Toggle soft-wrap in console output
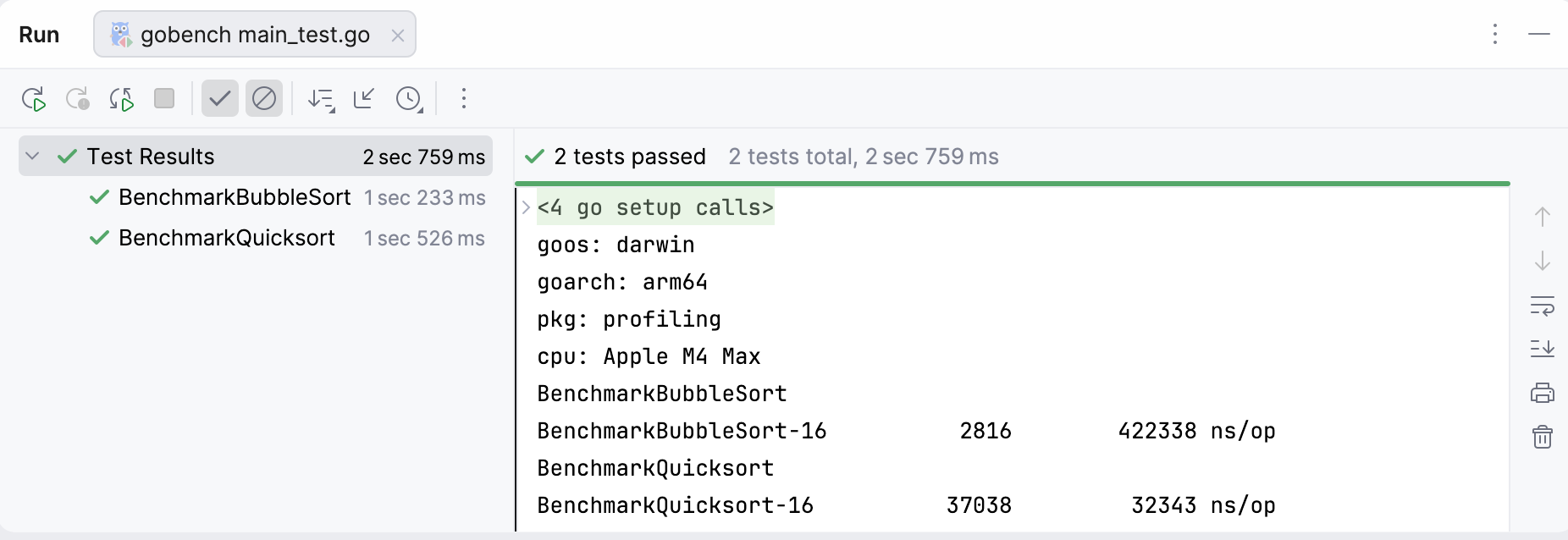Image resolution: width=1568 pixels, height=540 pixels. 1543,305
